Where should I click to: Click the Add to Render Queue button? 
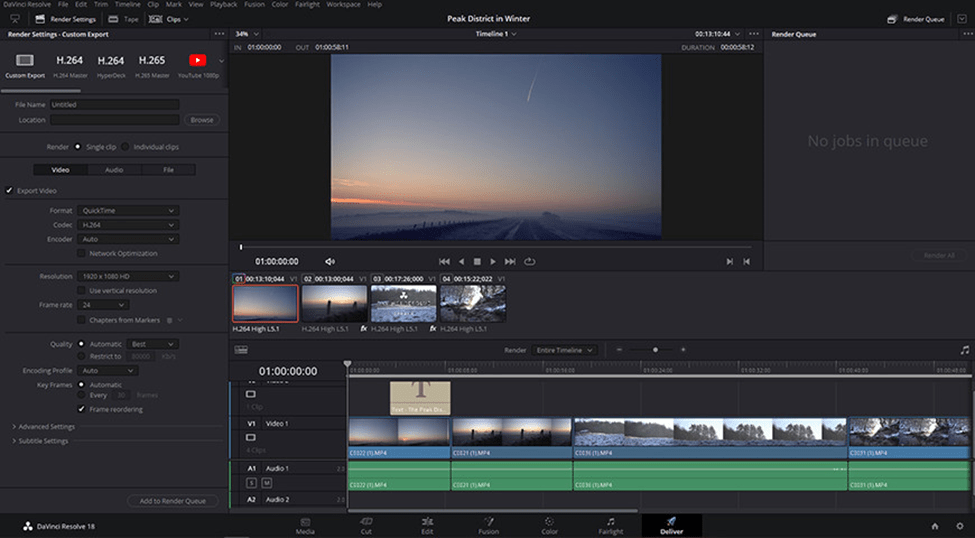click(172, 501)
